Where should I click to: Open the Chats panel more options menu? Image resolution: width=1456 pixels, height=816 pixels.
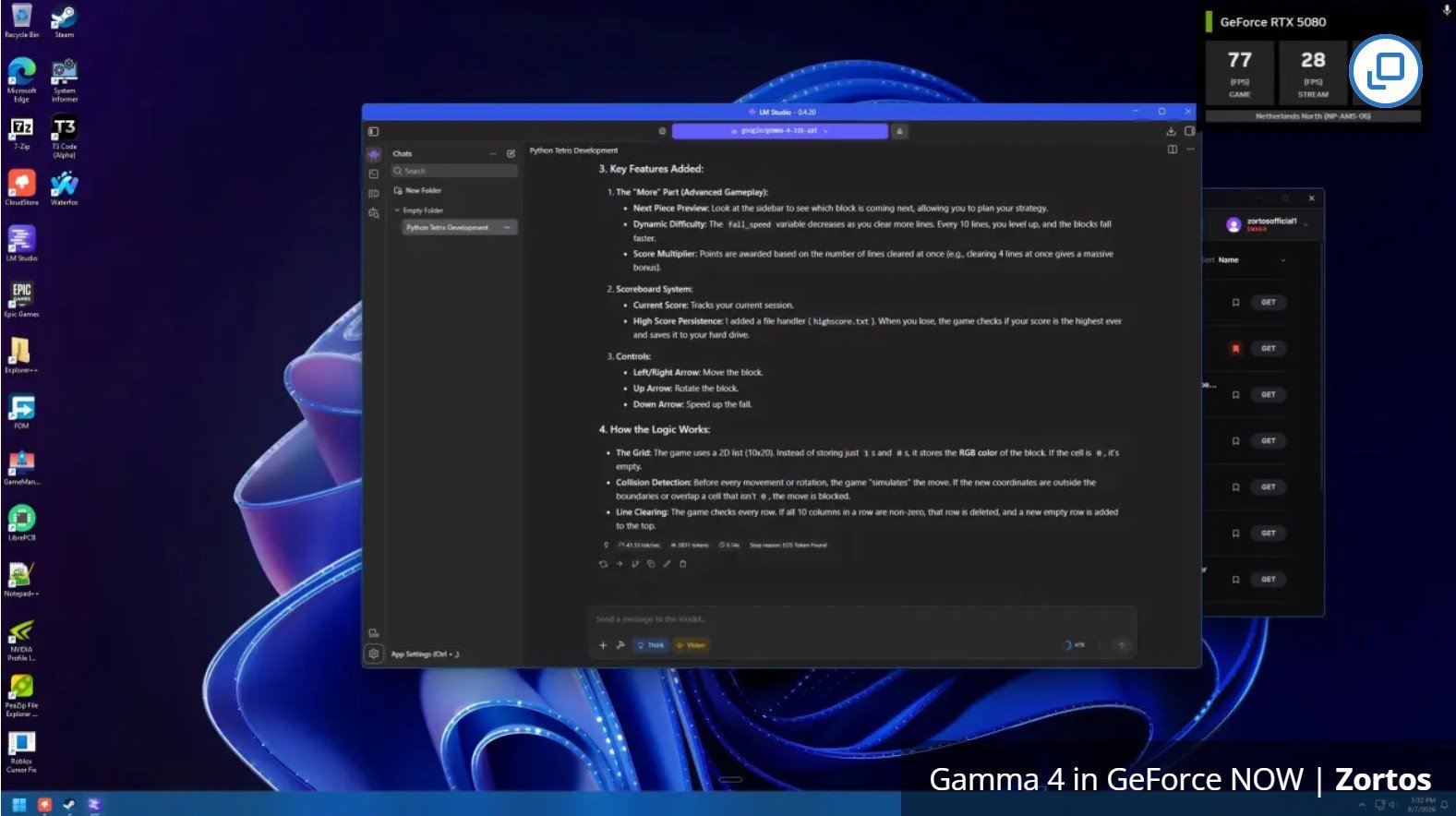[493, 154]
